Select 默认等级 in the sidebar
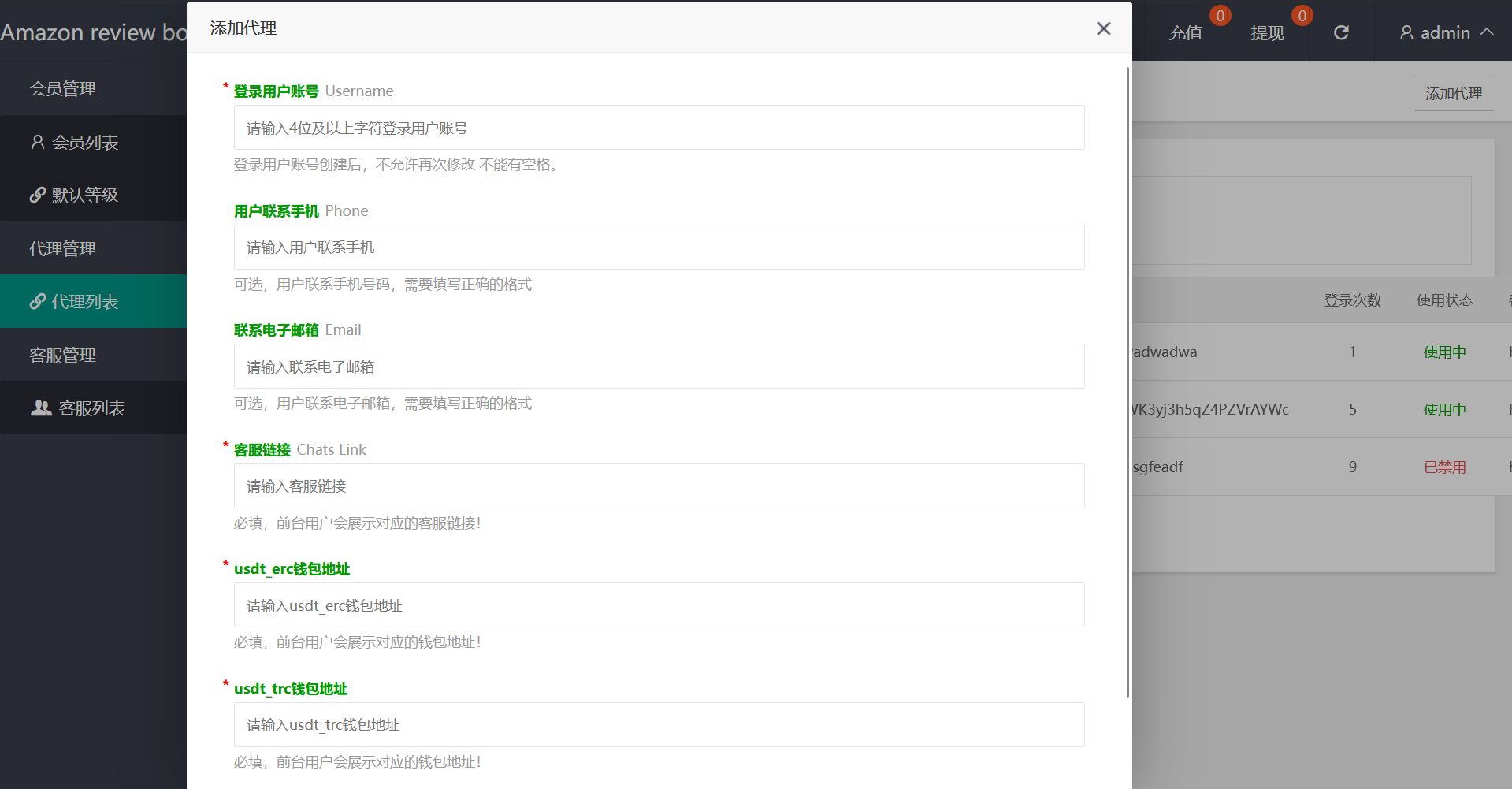Viewport: 1512px width, 789px height. click(85, 195)
